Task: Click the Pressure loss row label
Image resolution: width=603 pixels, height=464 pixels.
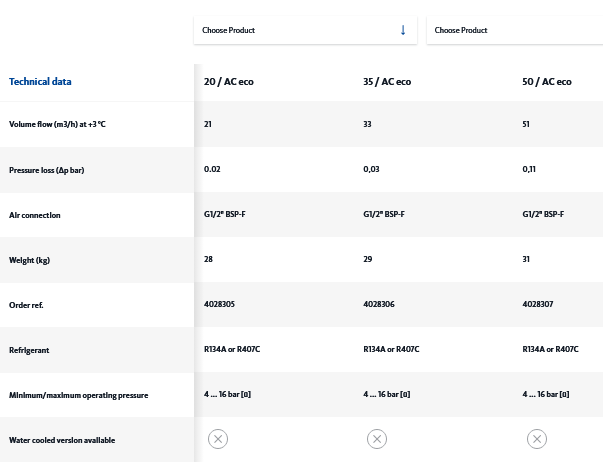Action: point(46,170)
